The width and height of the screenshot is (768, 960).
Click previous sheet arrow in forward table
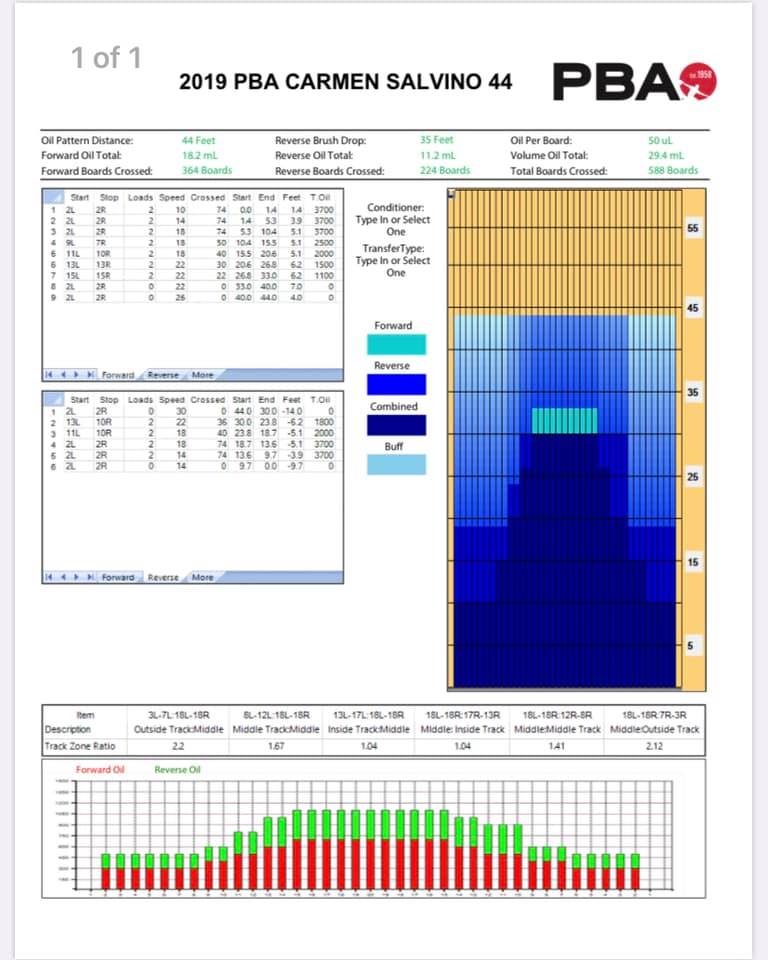(x=63, y=375)
